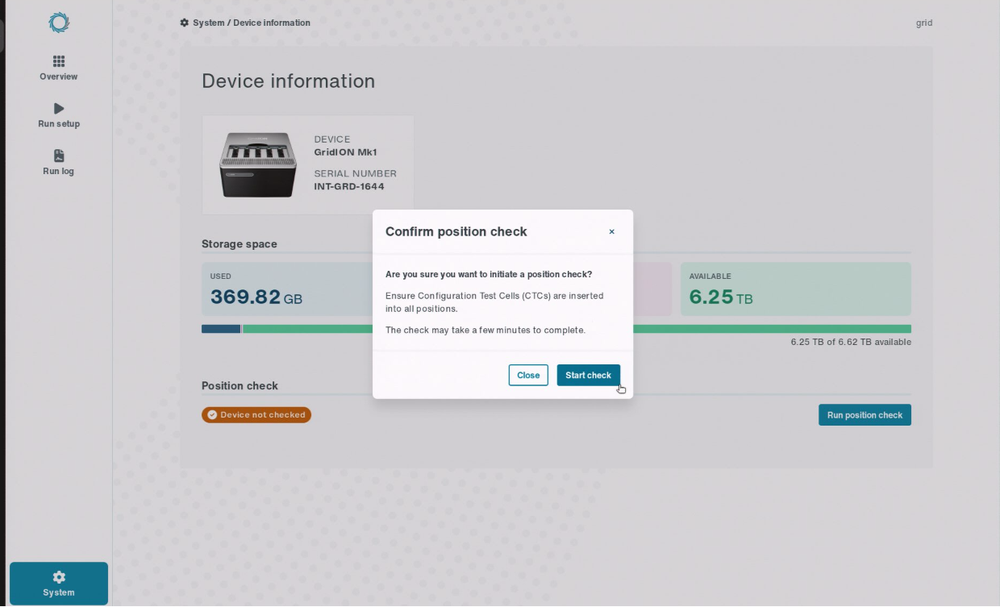Click the Run position check button
1000x607 pixels.
point(865,415)
